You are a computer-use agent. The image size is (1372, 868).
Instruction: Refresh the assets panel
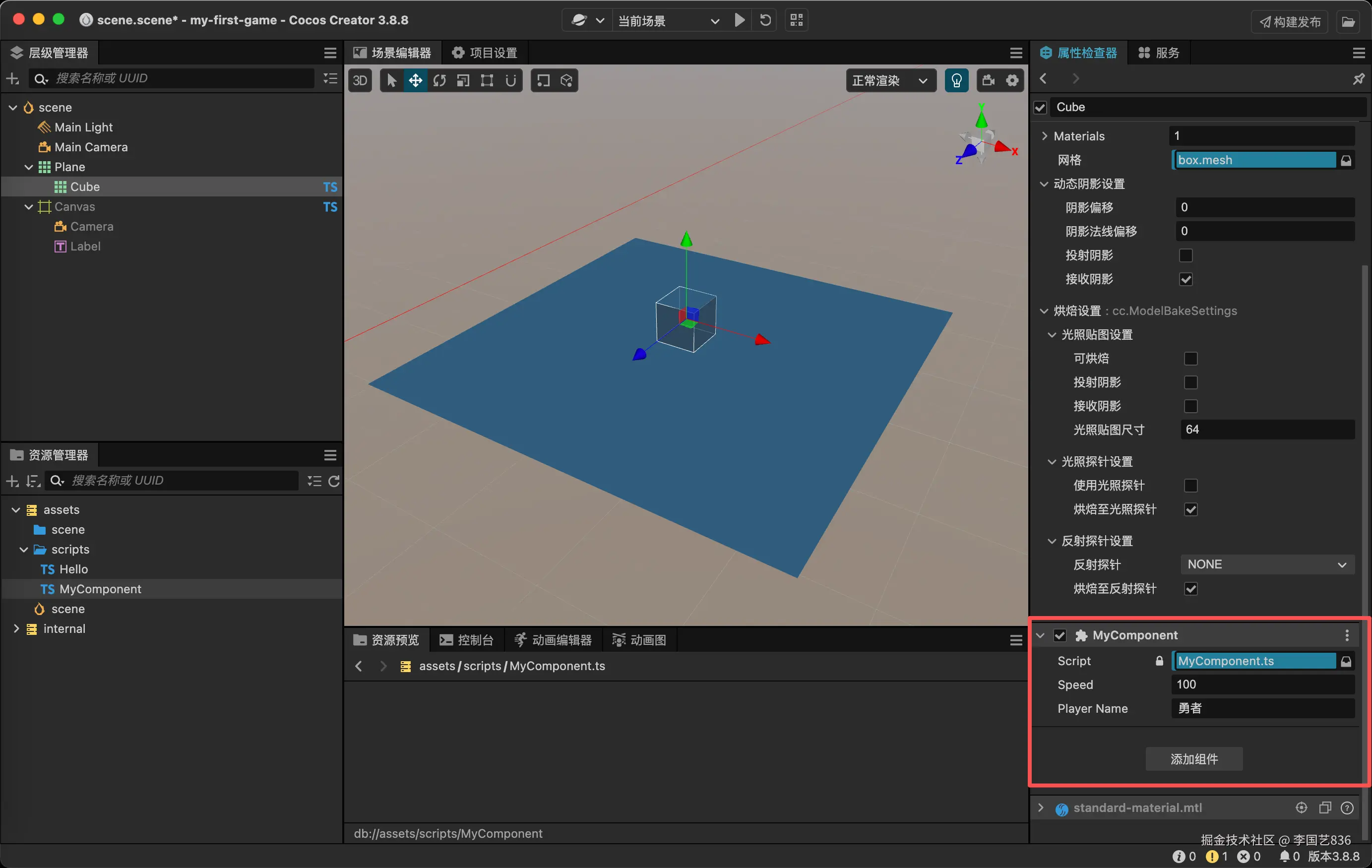(334, 481)
